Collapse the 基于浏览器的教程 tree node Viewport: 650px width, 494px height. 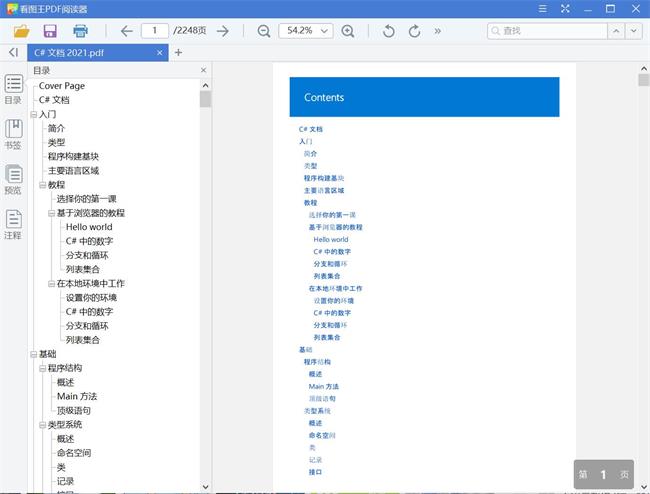[x=51, y=213]
